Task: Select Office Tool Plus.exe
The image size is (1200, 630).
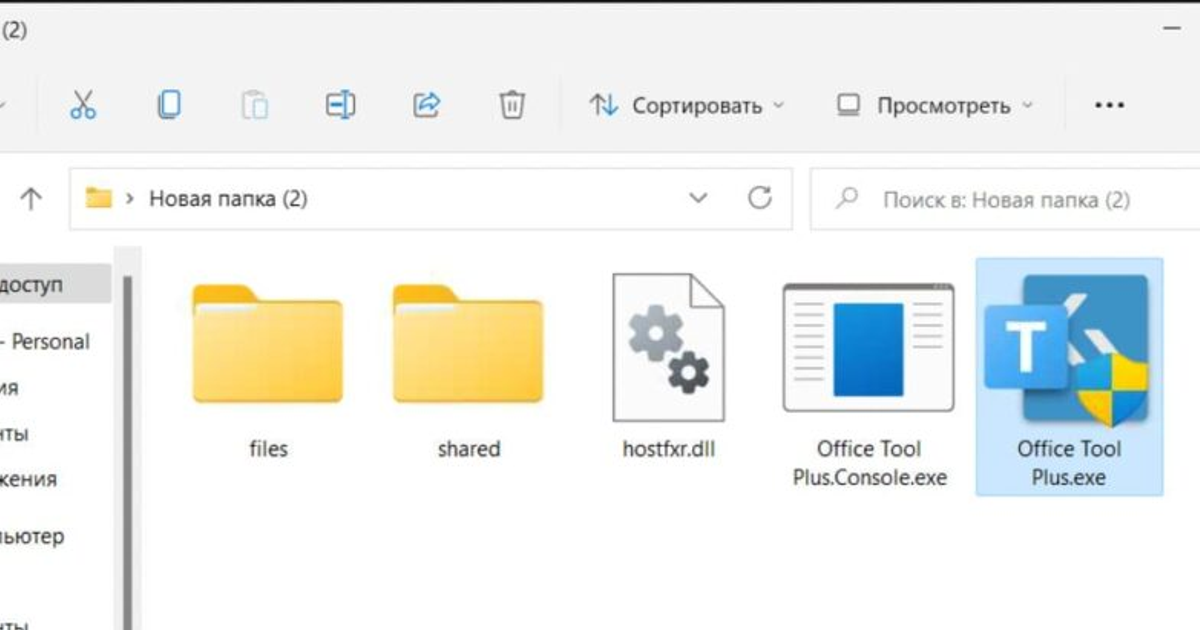Action: point(1069,376)
